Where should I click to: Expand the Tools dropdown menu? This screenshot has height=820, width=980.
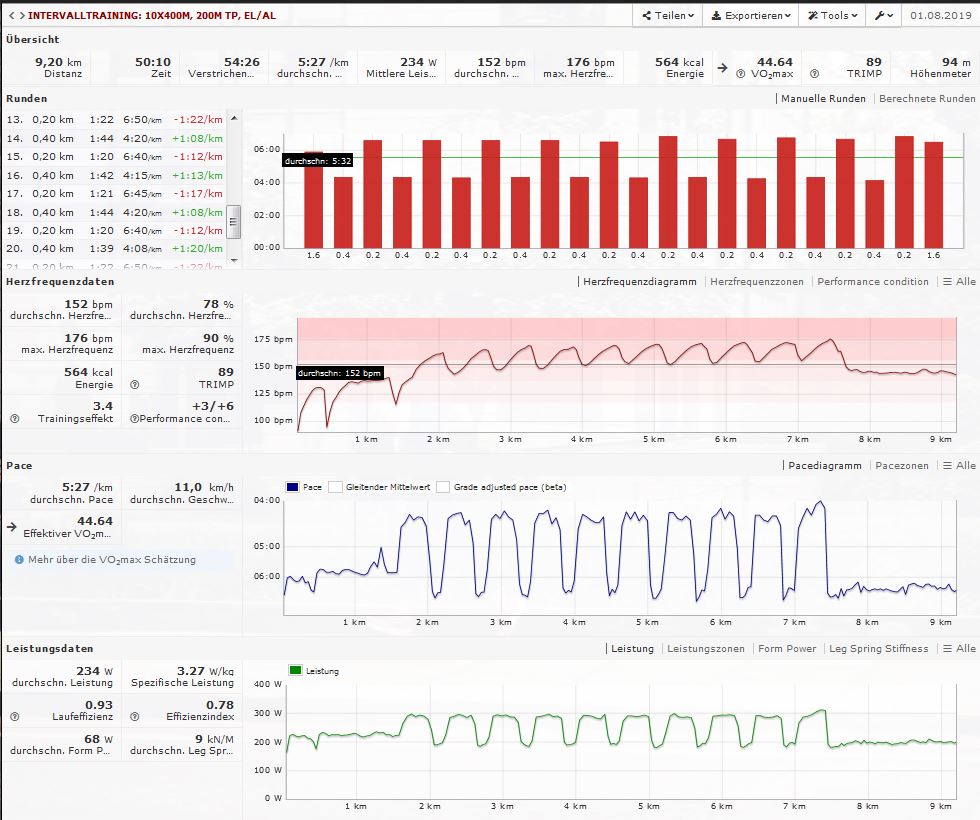832,16
